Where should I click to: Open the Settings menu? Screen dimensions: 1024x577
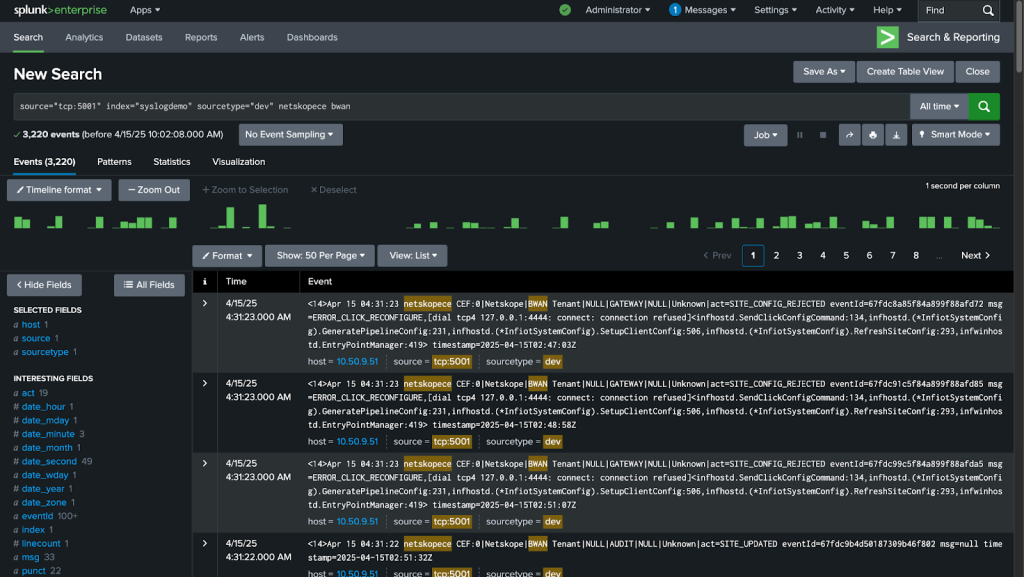pyautogui.click(x=775, y=10)
